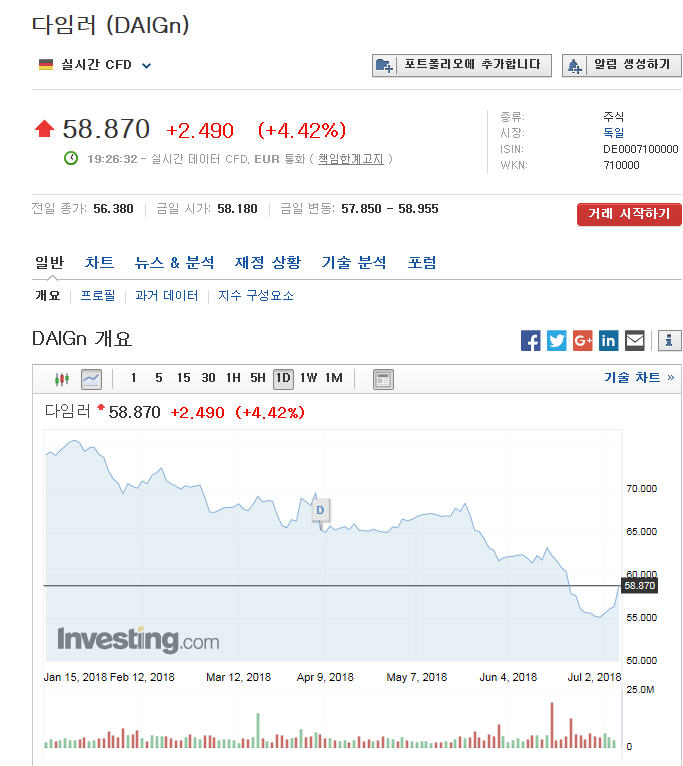The image size is (683, 766).
Task: Open the info icon beside the share buttons
Action: (x=669, y=341)
